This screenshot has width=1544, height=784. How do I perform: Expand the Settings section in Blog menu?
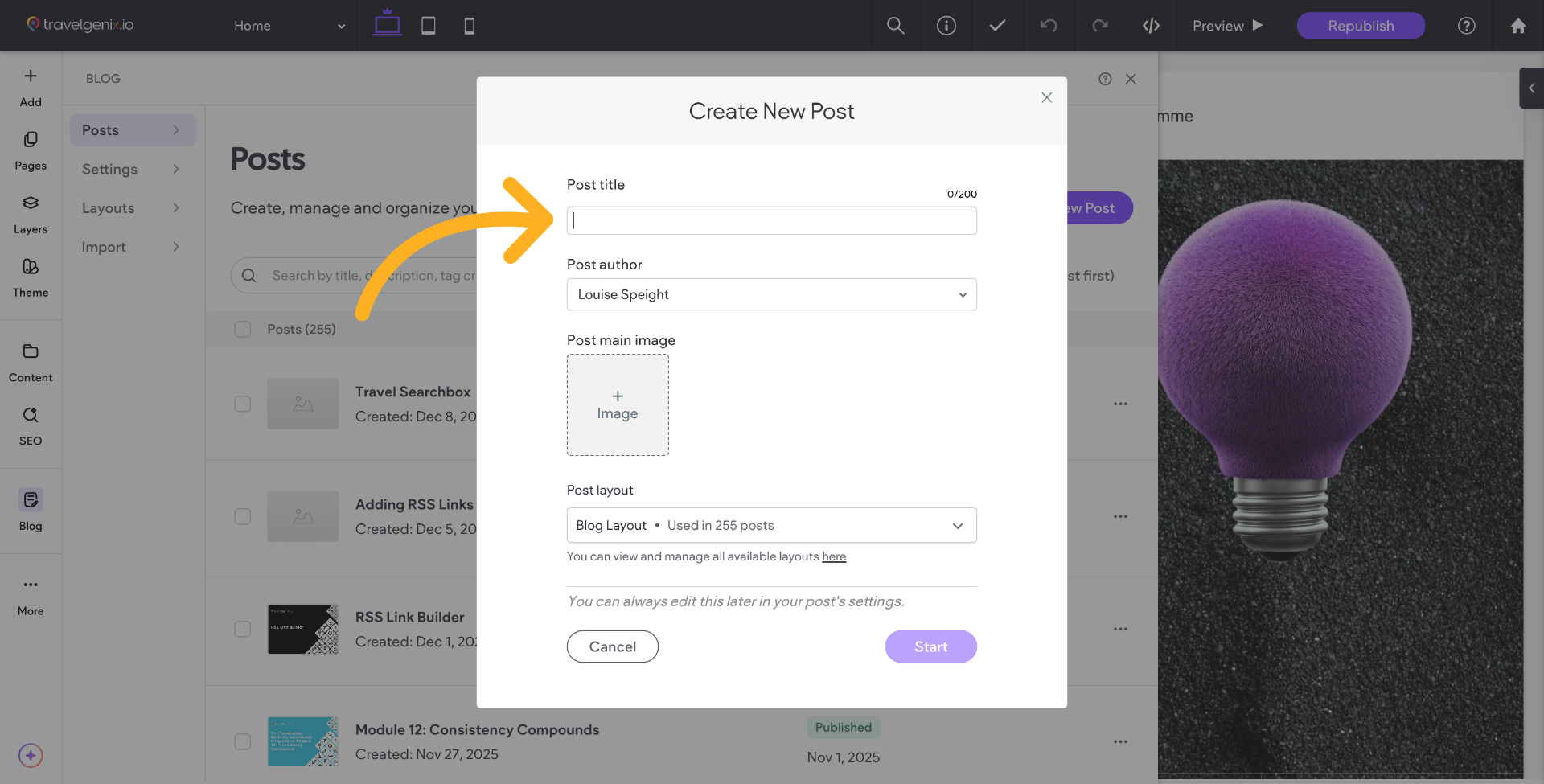(x=132, y=169)
